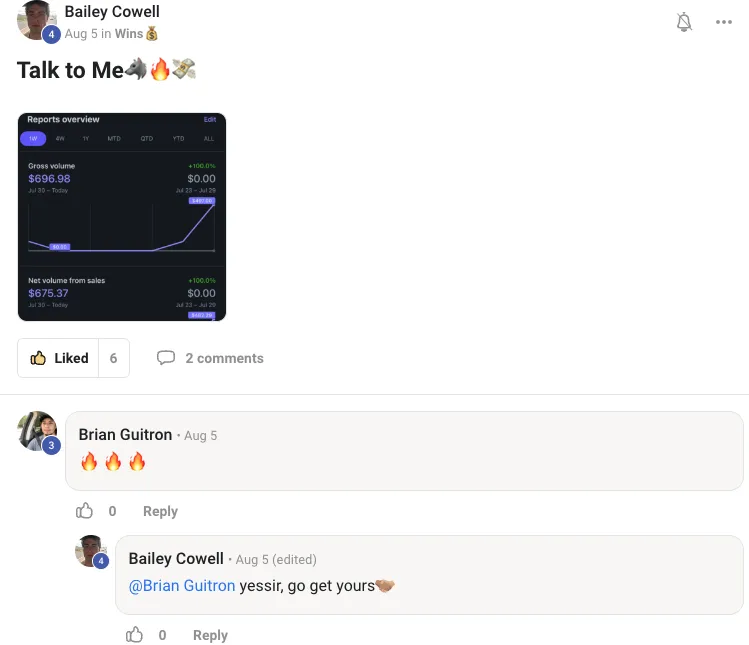This screenshot has height=645, width=749.
Task: Open Bailey Cowell's avatar at post top
Action: (x=34, y=20)
